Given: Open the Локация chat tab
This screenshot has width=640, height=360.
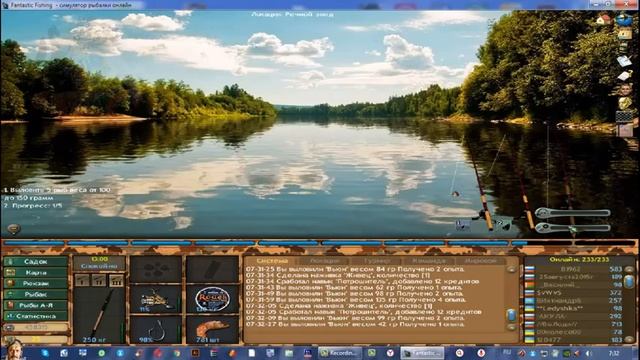Looking at the screenshot, I should [324, 260].
